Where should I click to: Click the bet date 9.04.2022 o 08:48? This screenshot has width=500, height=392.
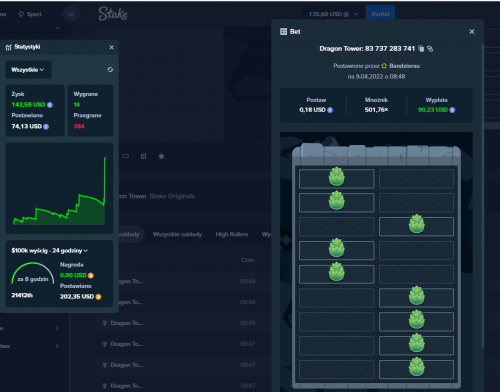pos(376,77)
